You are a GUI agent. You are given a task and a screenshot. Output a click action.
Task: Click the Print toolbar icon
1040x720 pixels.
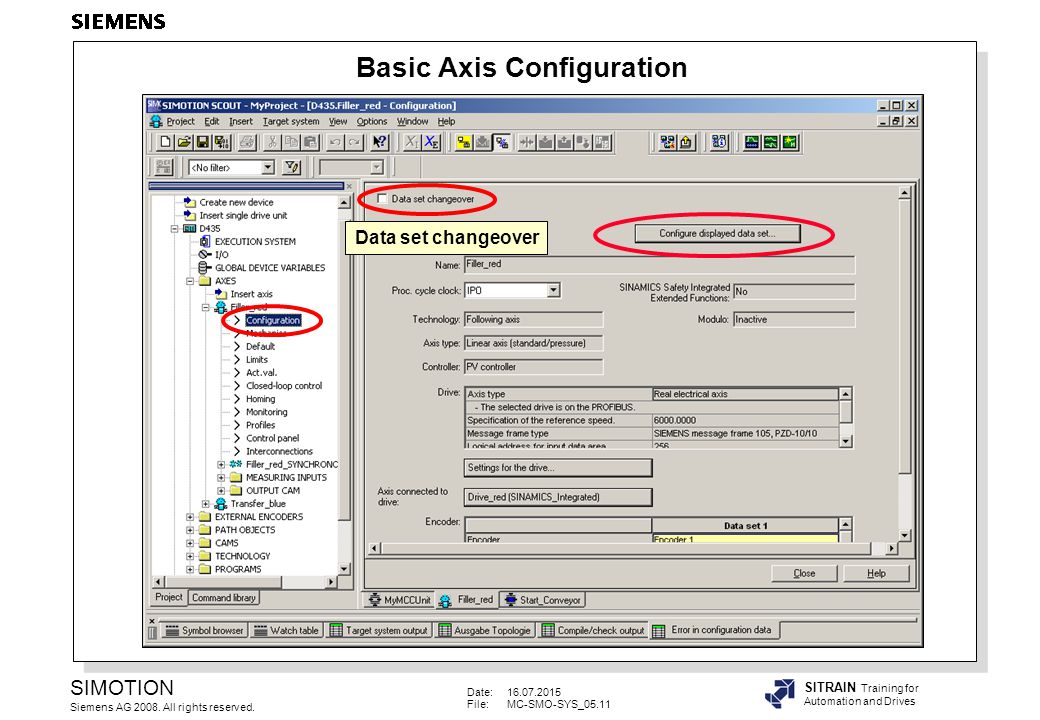[x=247, y=143]
